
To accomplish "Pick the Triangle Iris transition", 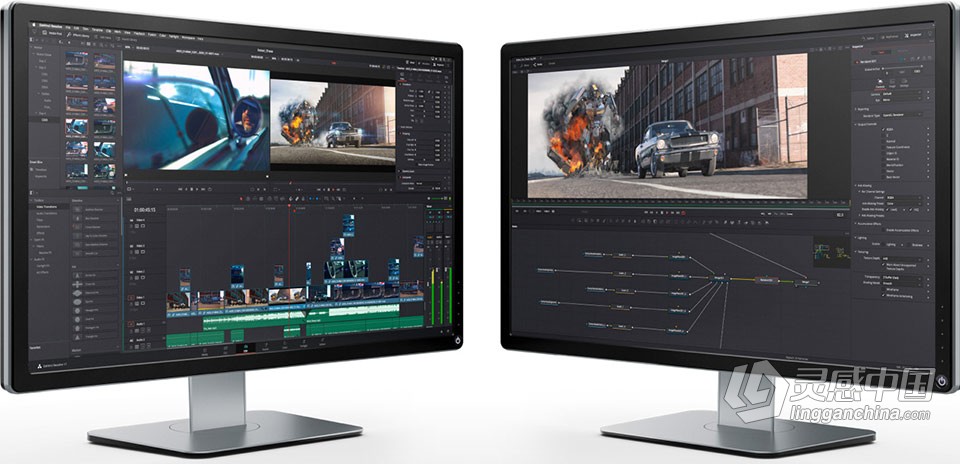I will click(95, 337).
